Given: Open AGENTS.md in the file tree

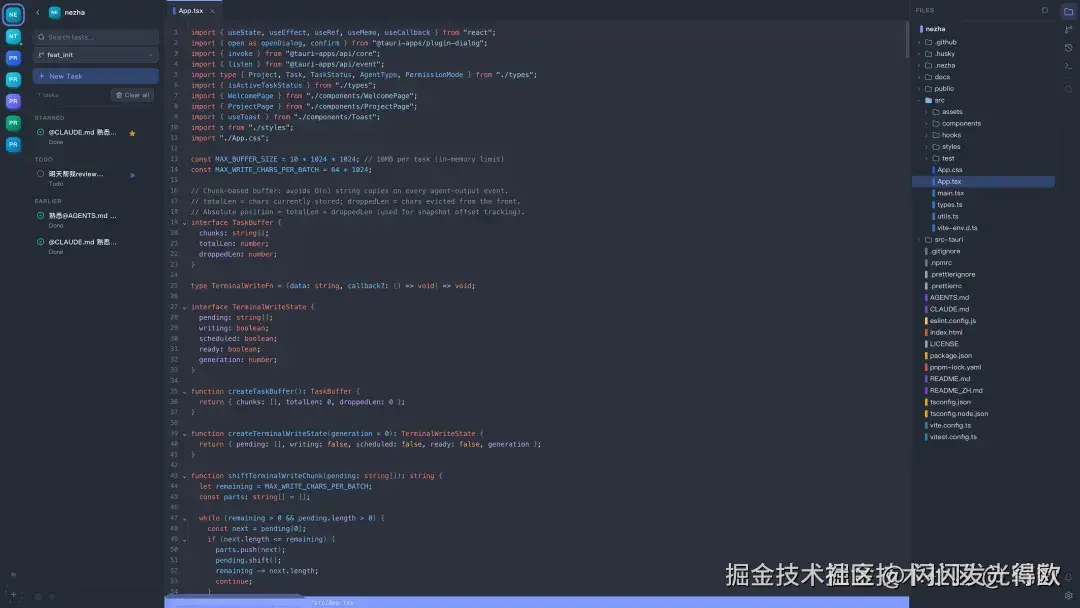Looking at the screenshot, I should [x=948, y=298].
